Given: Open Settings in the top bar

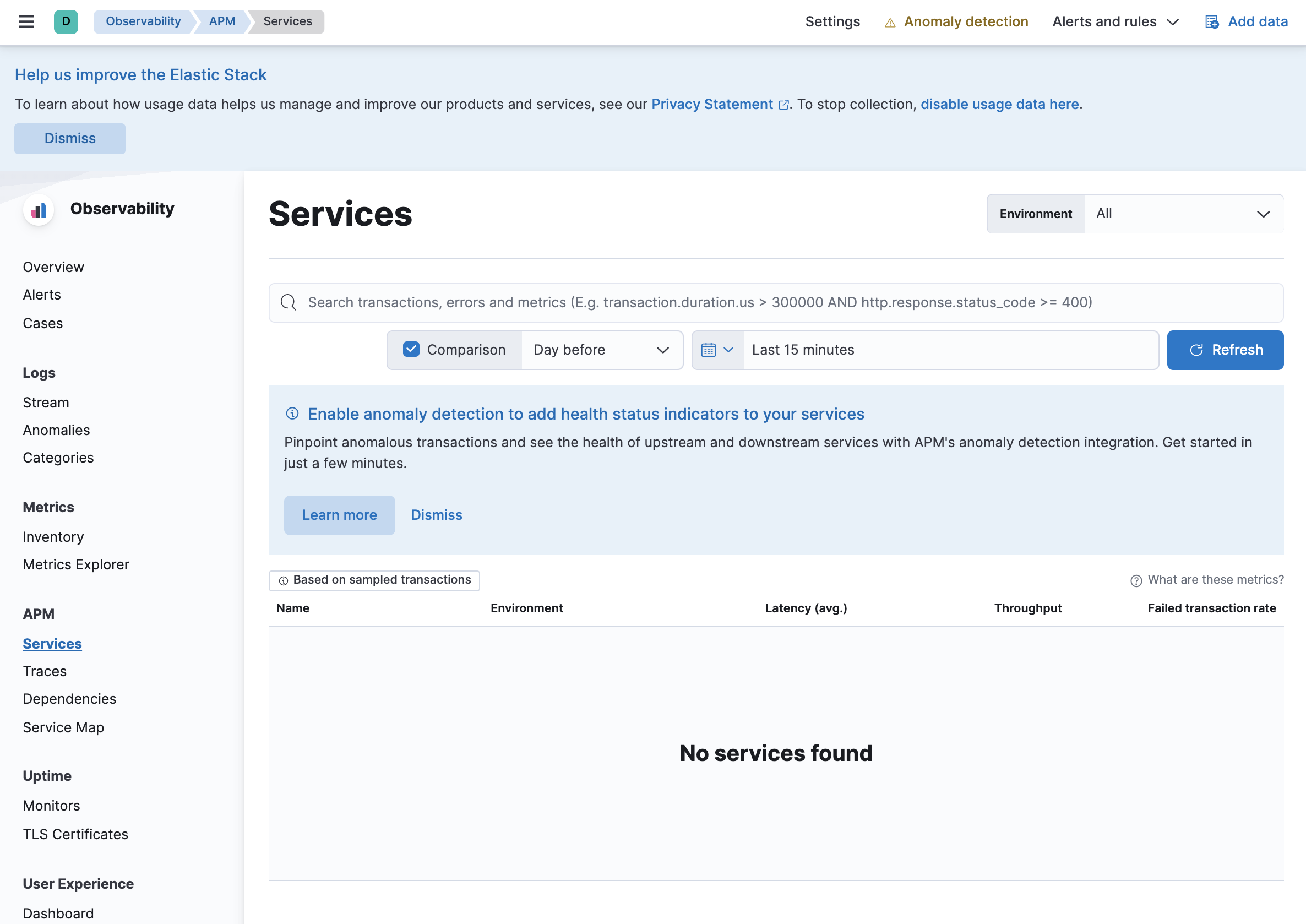Looking at the screenshot, I should 832,21.
